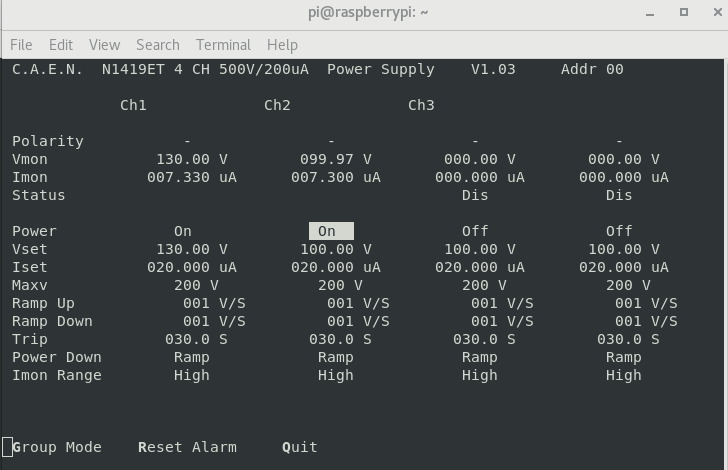
Task: Click Ch1 Ramp Up 001 V/S
Action: [x=214, y=303]
